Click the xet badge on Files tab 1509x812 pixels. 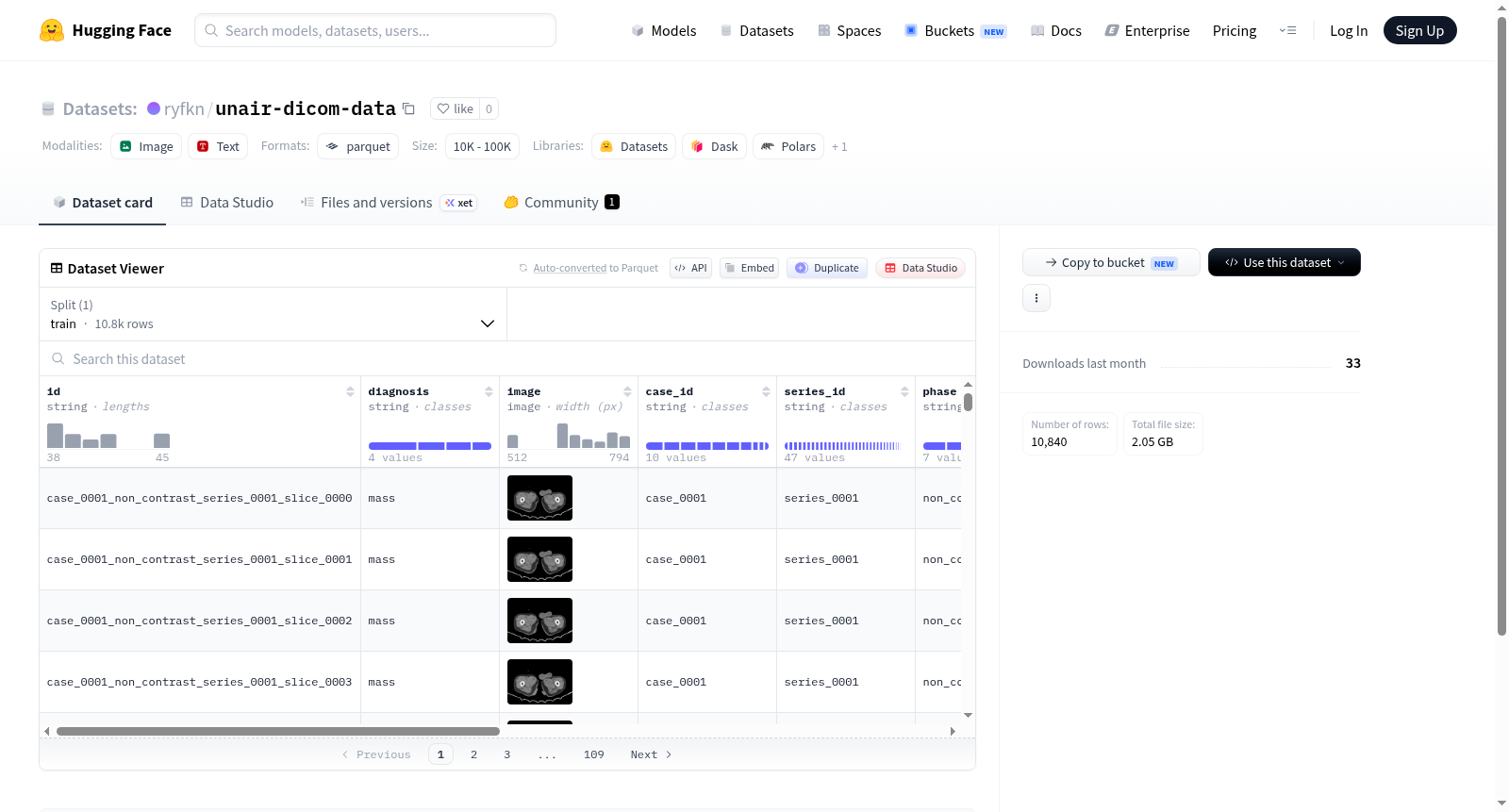click(458, 203)
